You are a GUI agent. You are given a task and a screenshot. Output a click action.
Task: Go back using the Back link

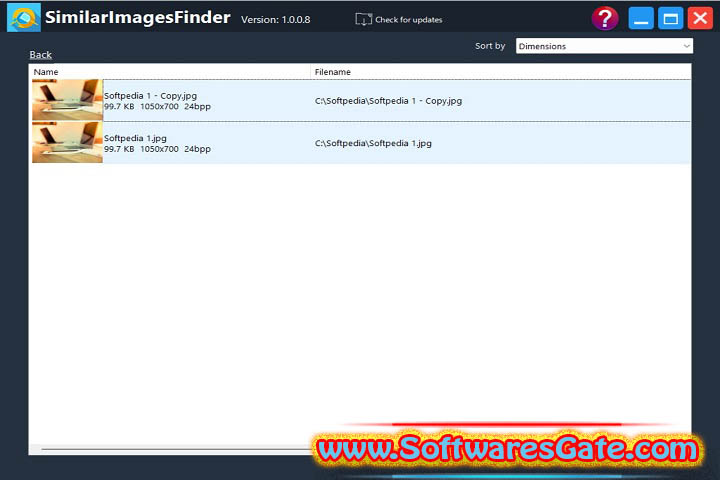40,55
